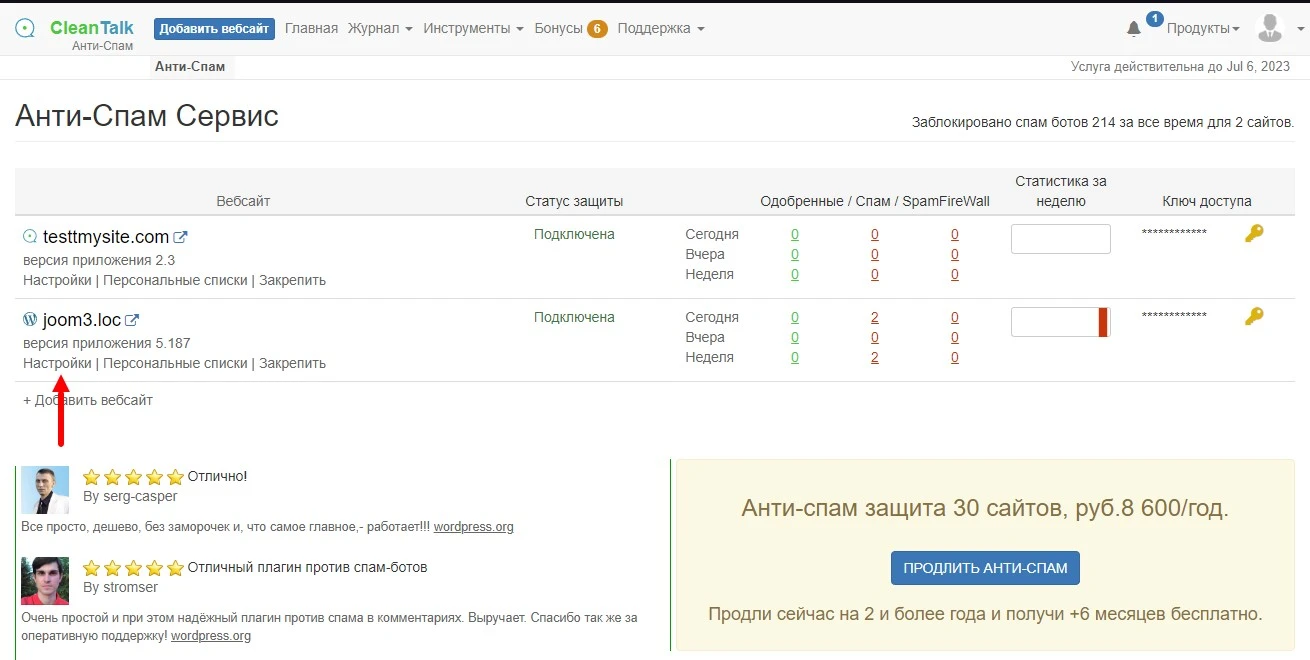Click serg-casper reviewer avatar
This screenshot has height=660, width=1310.
point(45,490)
